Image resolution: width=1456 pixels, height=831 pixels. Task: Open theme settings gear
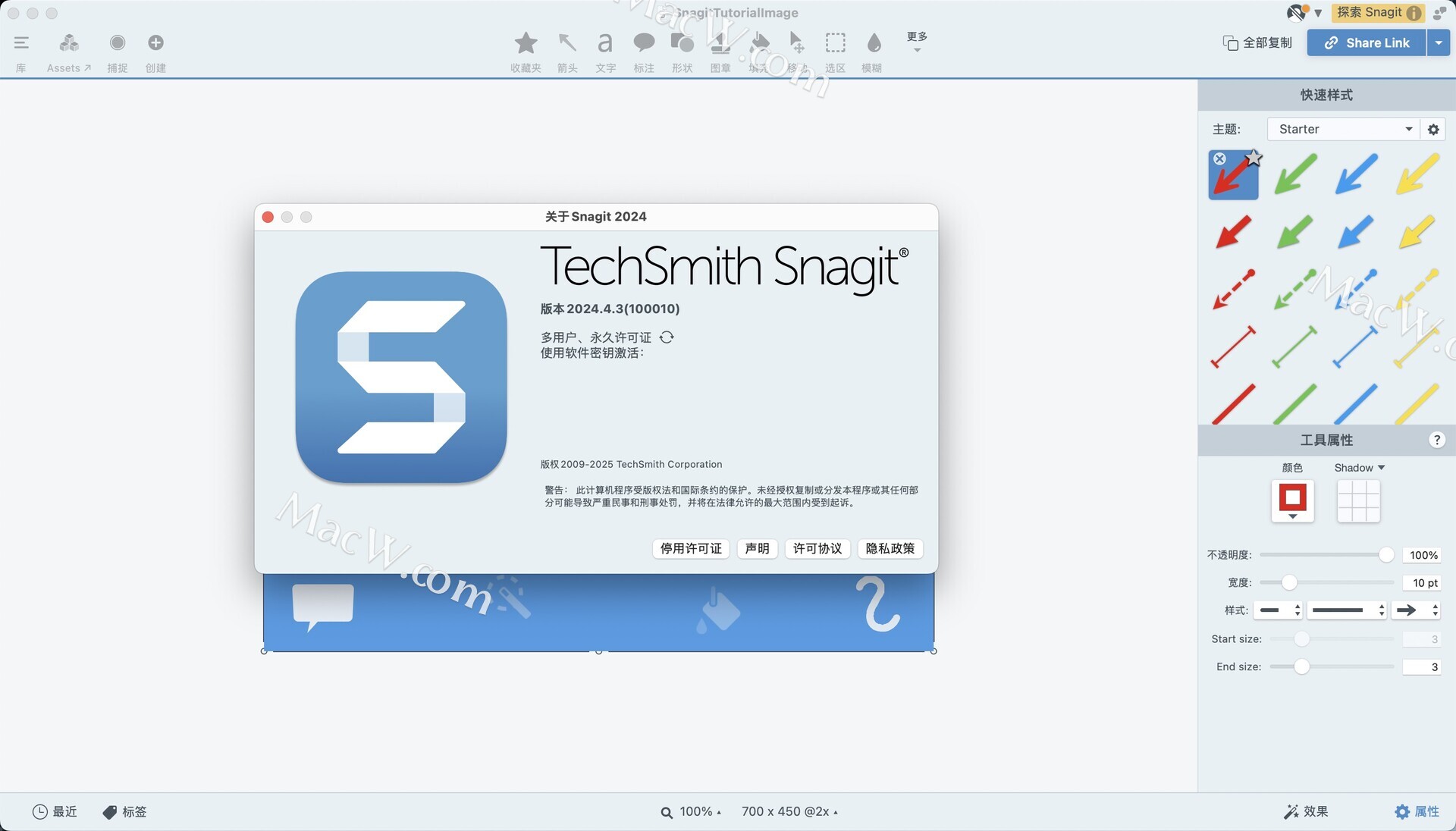click(x=1433, y=129)
